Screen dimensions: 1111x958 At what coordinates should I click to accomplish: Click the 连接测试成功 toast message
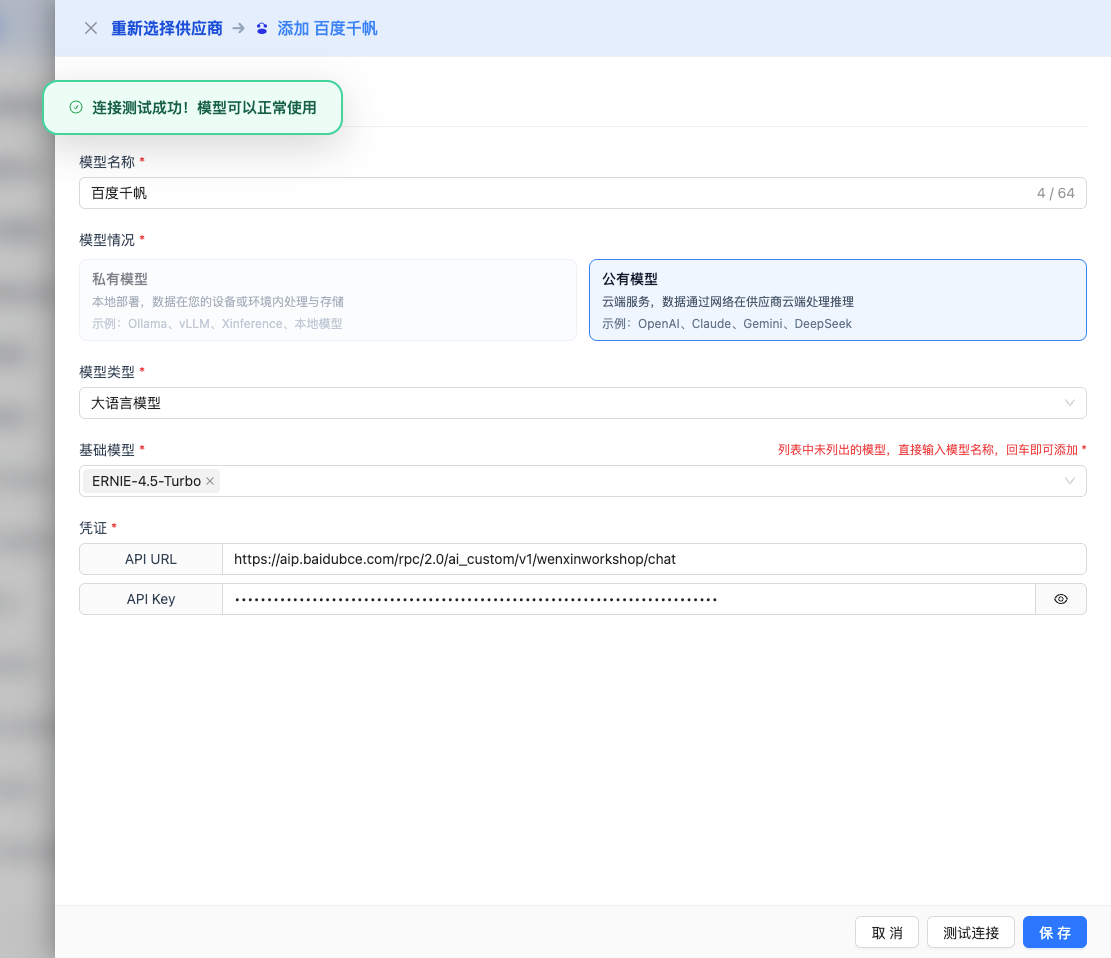[204, 107]
